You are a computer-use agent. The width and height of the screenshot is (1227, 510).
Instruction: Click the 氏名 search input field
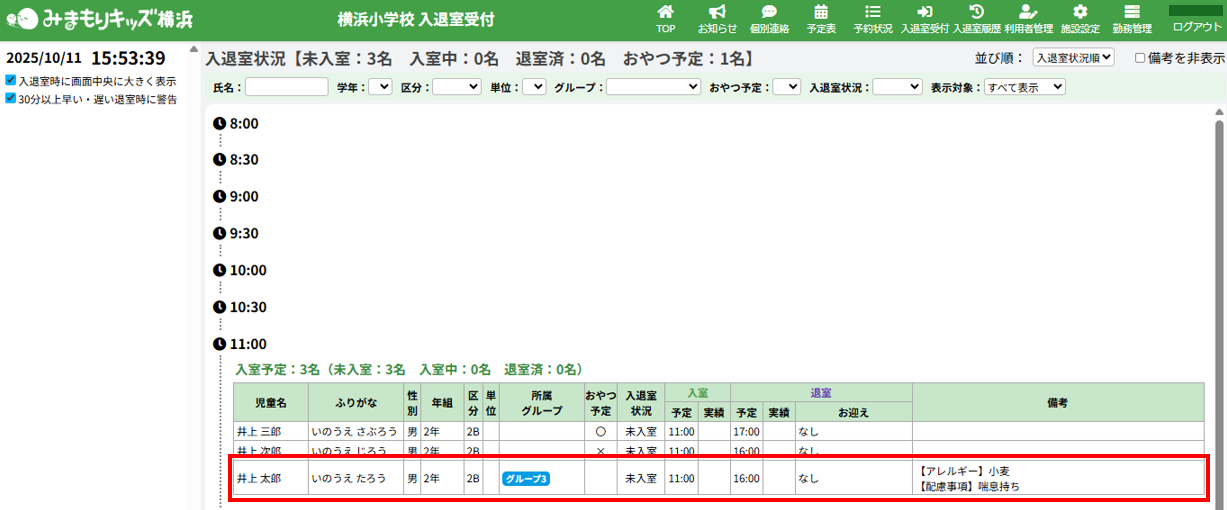tap(287, 87)
